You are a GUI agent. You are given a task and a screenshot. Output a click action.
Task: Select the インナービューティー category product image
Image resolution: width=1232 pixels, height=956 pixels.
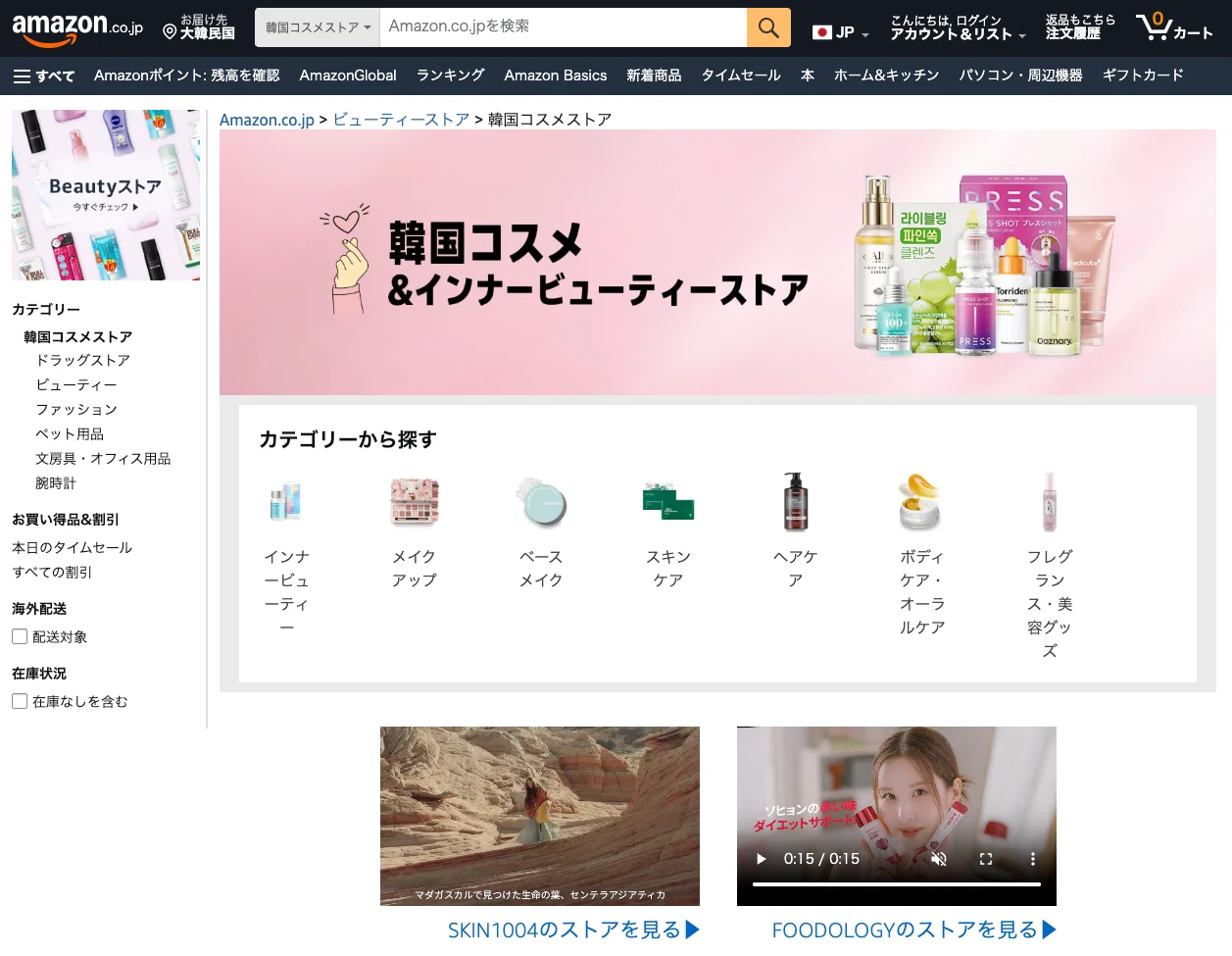(286, 501)
